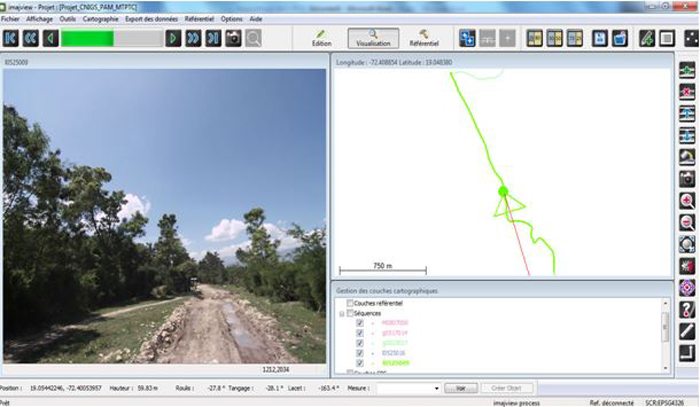
Task: Open the Export des données menu
Action: click(152, 18)
